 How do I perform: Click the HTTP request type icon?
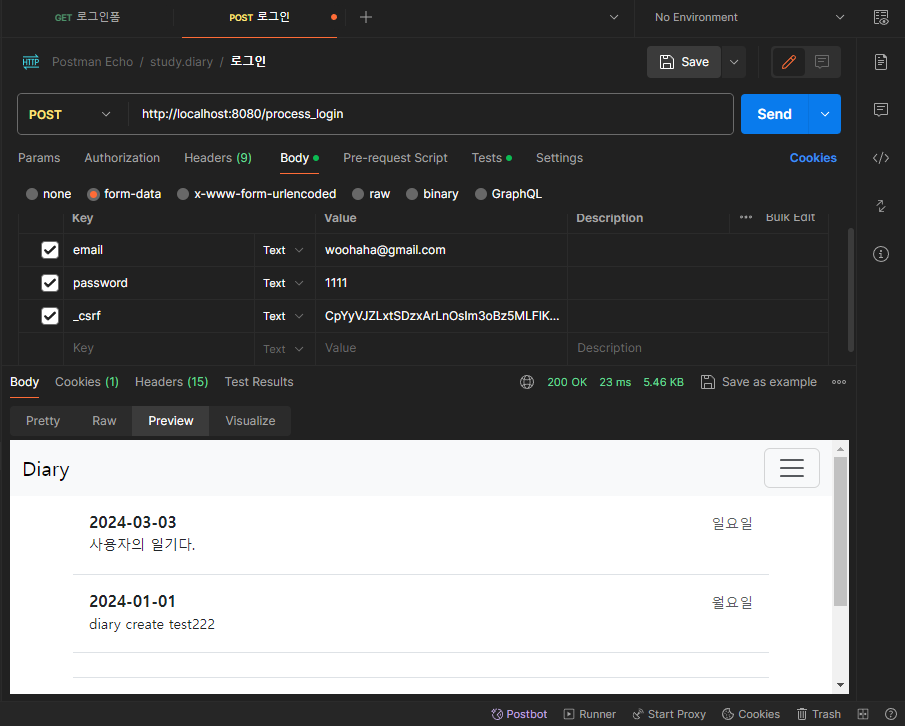(31, 62)
